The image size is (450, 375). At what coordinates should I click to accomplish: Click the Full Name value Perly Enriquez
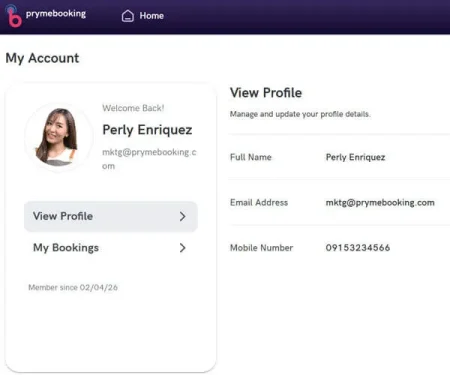pos(356,157)
